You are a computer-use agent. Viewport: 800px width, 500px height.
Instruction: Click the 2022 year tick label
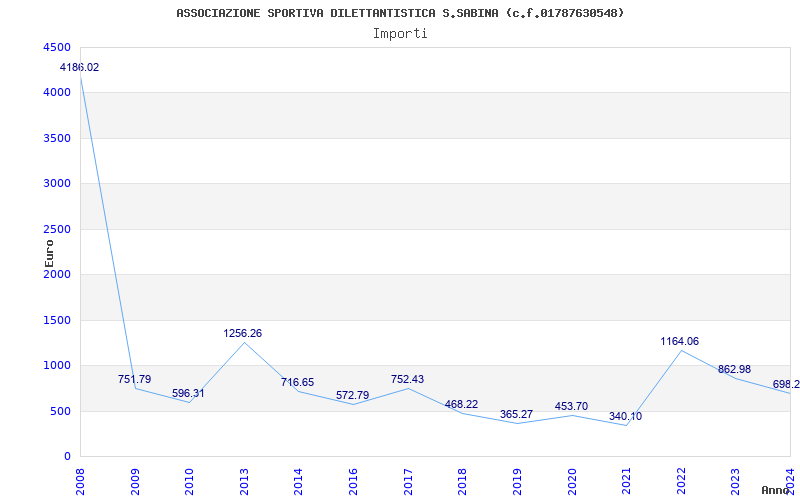[681, 482]
